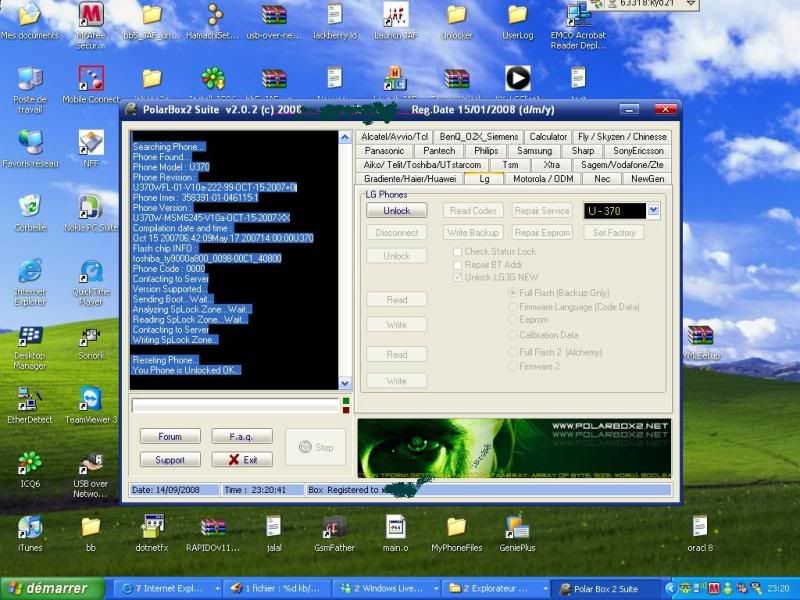Click the PolarBox2.net banner image

pyautogui.click(x=514, y=448)
